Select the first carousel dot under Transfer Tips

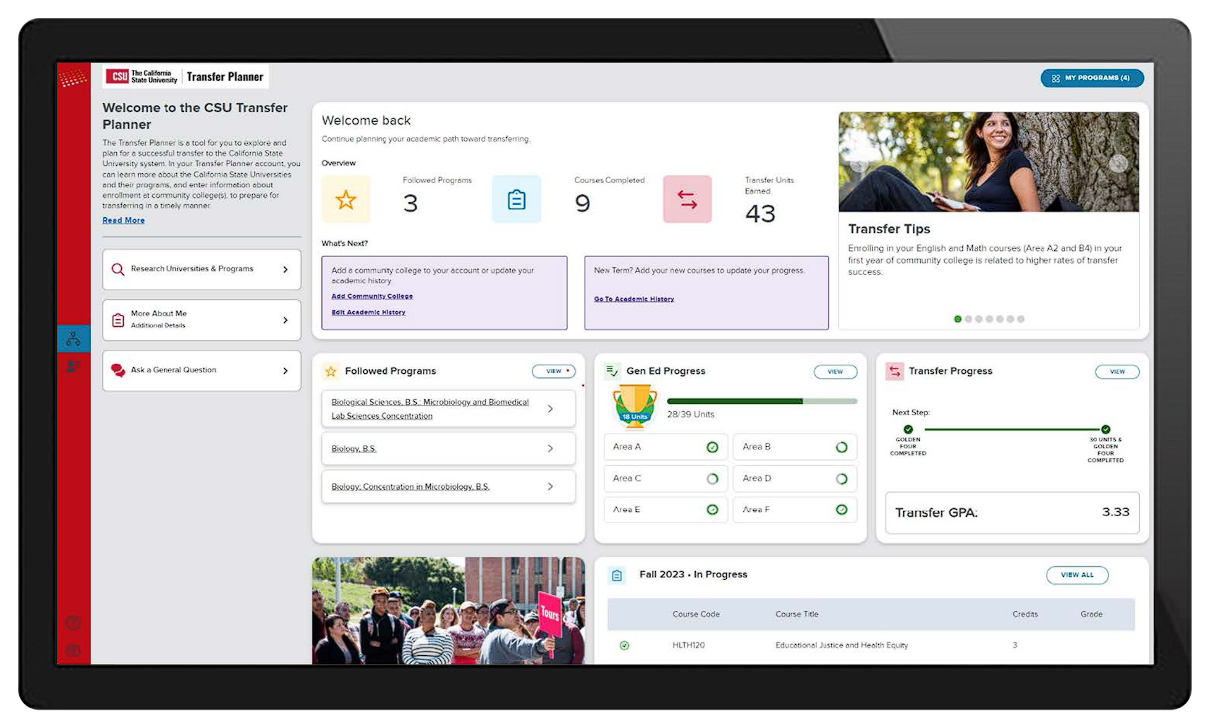[957, 319]
